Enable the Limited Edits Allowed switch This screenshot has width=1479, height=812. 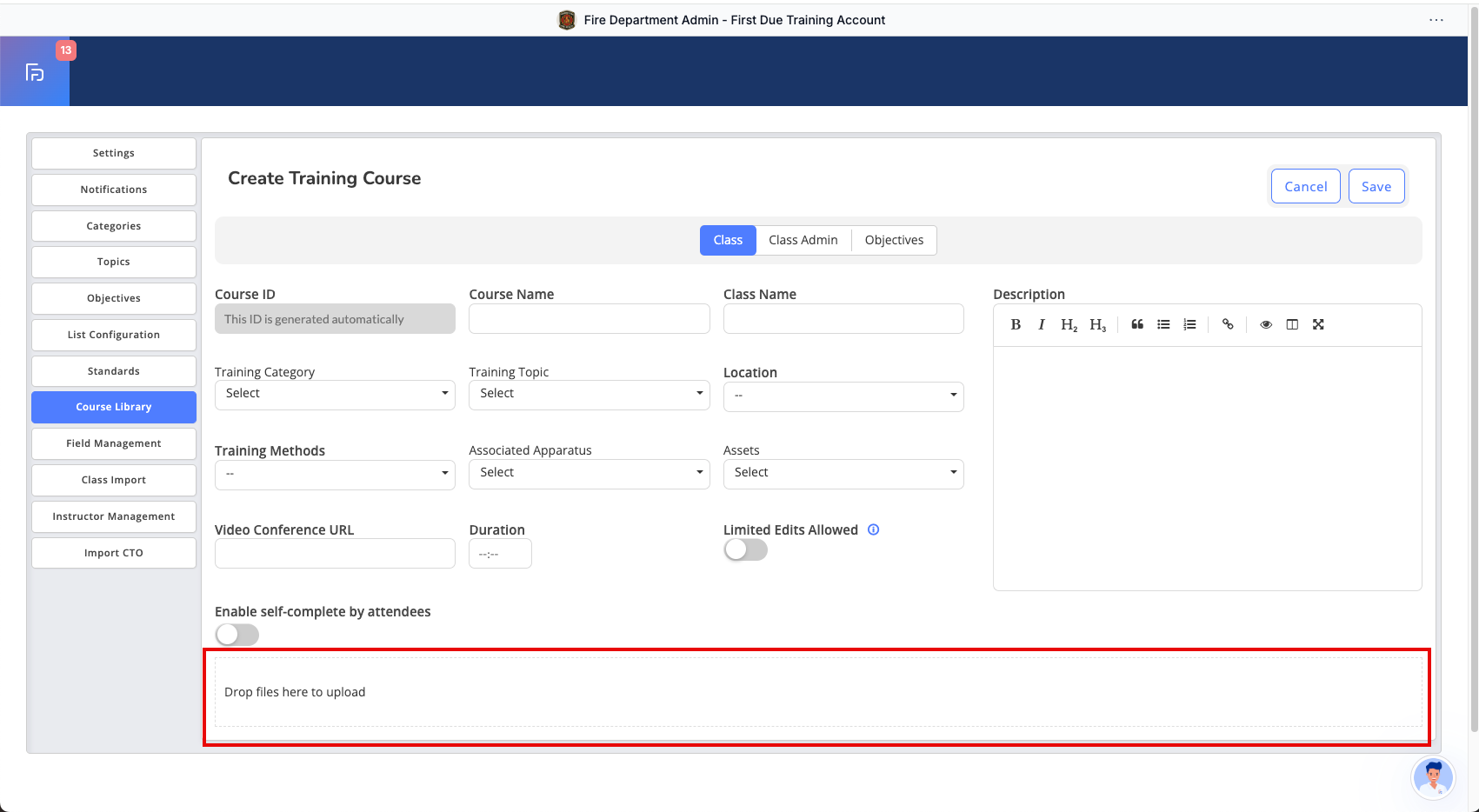pos(745,549)
